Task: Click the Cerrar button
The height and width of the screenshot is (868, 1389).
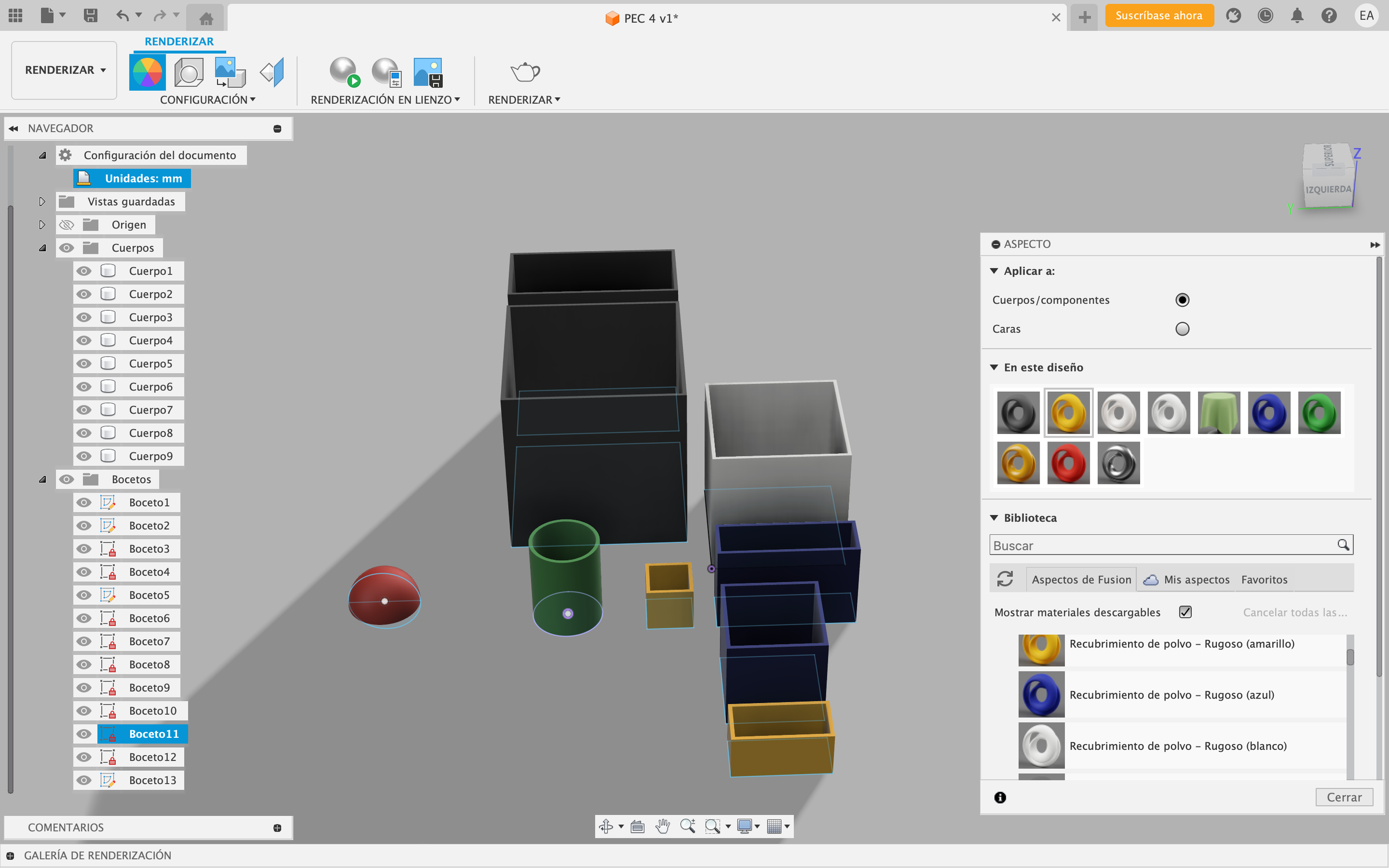Action: tap(1344, 797)
